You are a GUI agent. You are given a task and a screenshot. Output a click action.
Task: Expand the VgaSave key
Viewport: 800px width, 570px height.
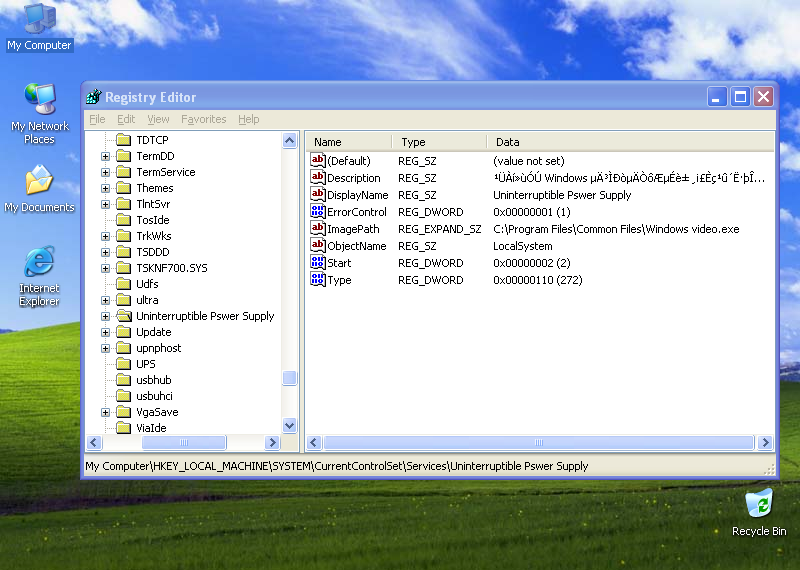(x=105, y=412)
